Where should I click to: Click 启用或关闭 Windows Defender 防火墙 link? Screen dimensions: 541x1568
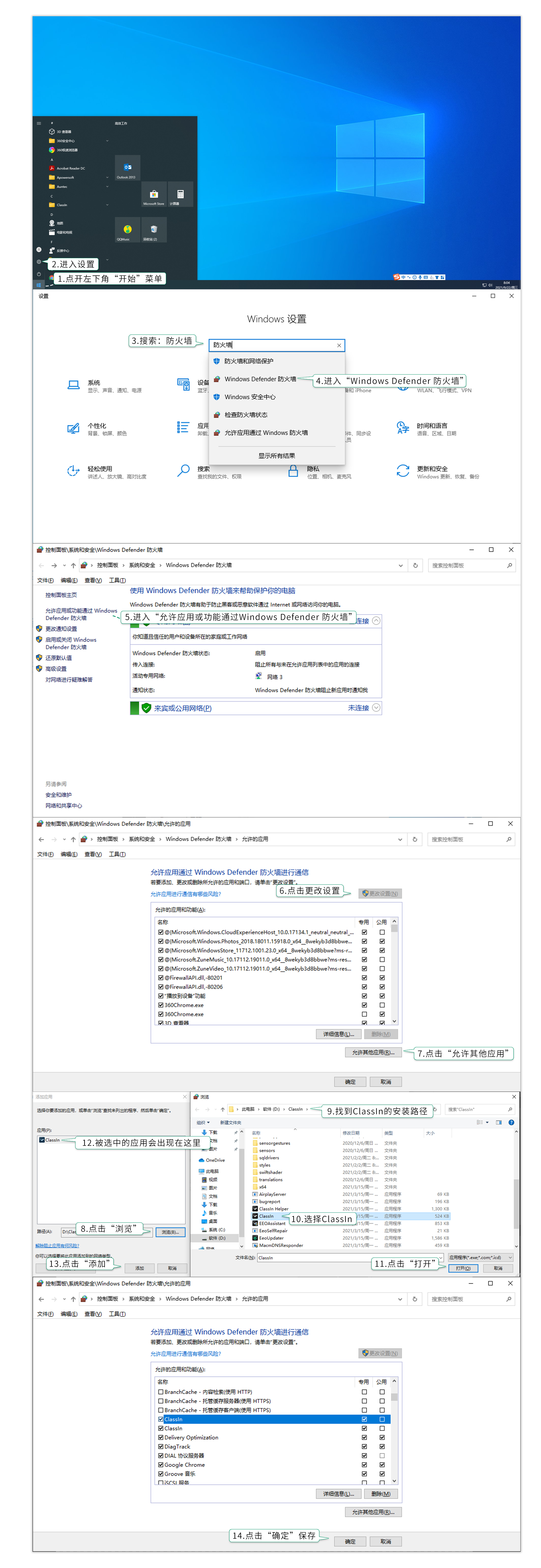pos(71,643)
